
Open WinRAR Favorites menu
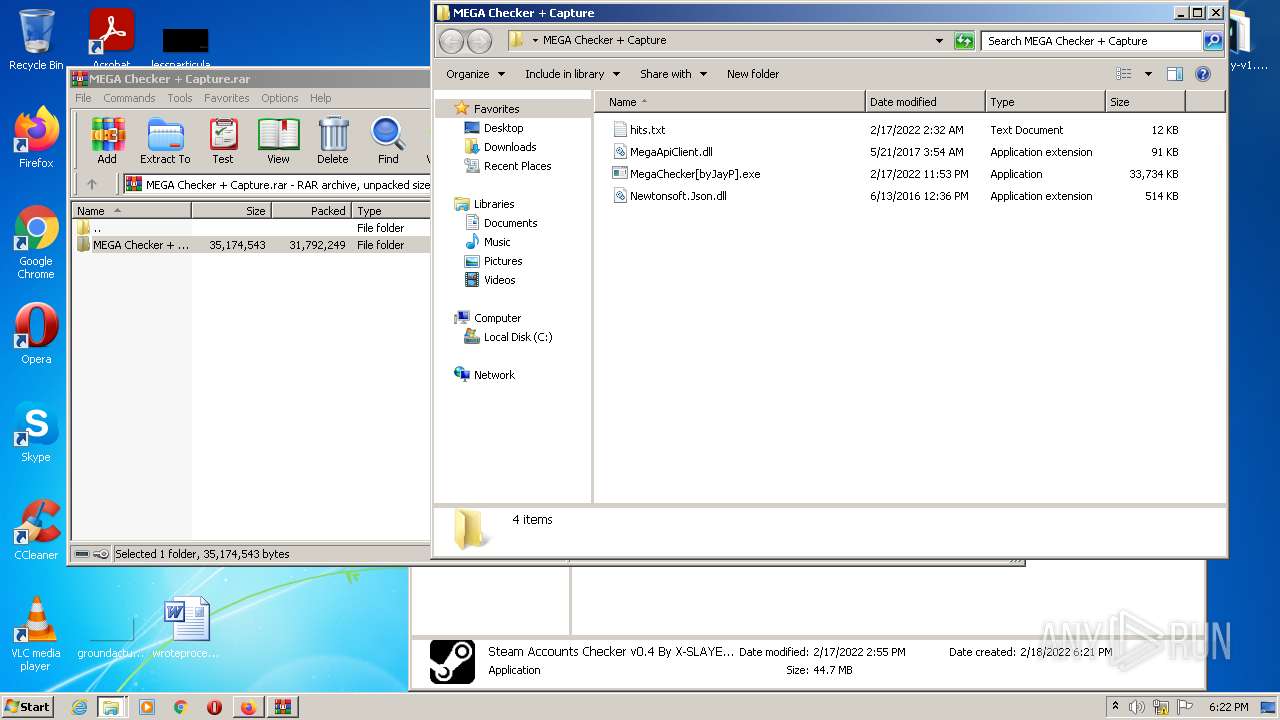click(x=227, y=98)
